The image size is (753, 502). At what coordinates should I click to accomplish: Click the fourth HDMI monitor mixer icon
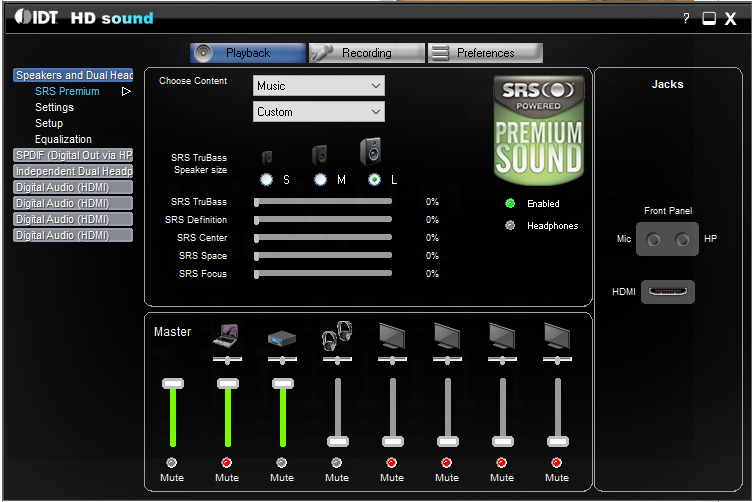(x=557, y=336)
